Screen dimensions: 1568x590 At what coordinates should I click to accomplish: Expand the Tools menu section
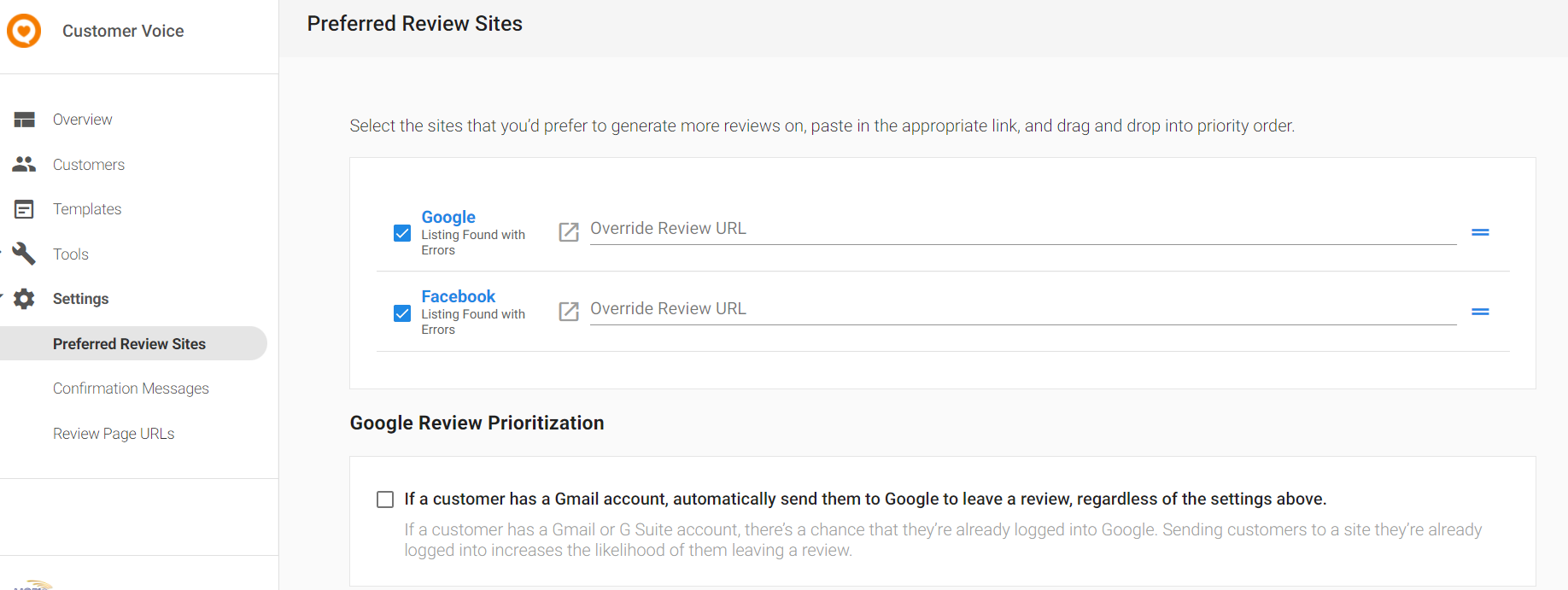[2, 252]
